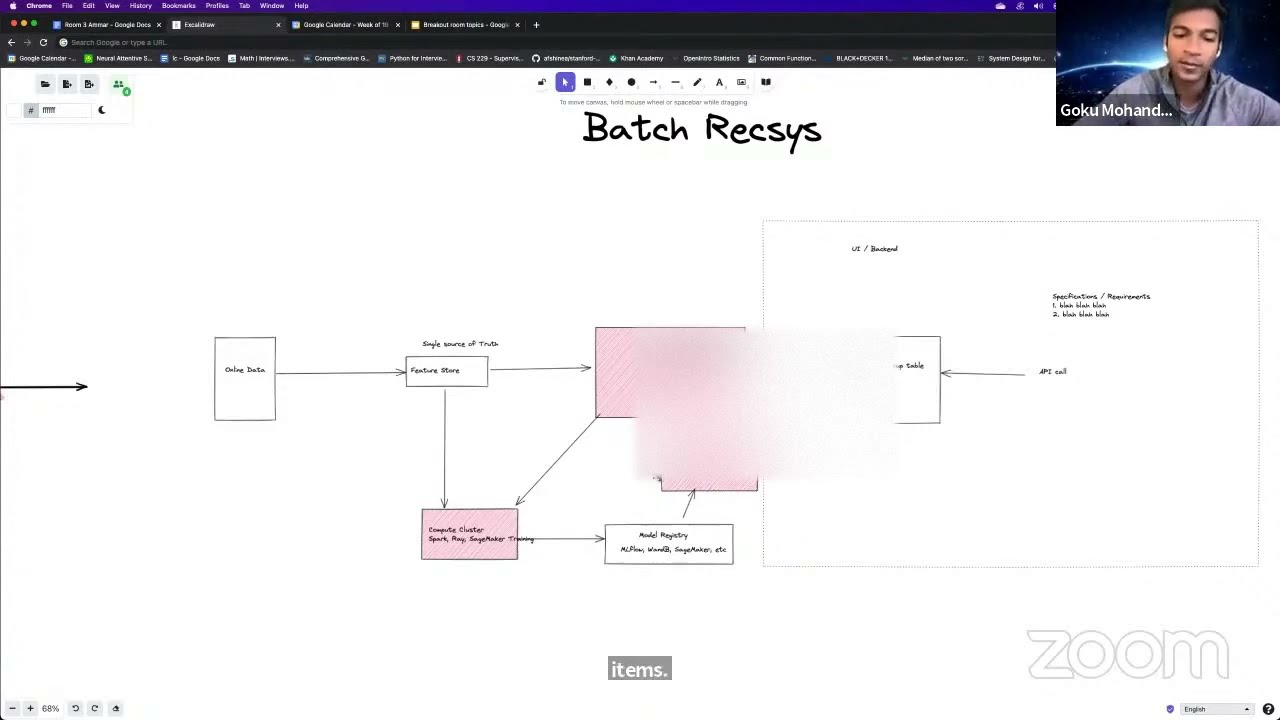Select the ellipse shape tool

tap(631, 82)
